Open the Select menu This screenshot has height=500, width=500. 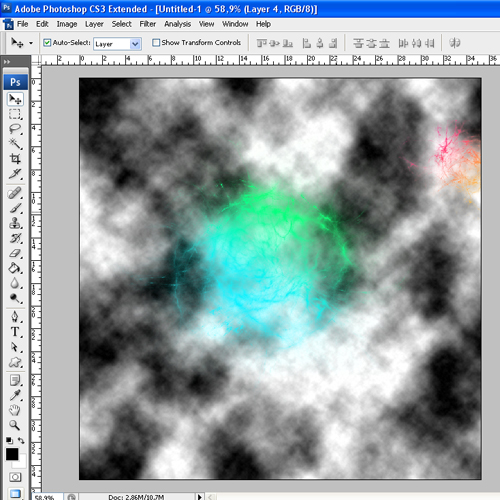click(x=122, y=24)
